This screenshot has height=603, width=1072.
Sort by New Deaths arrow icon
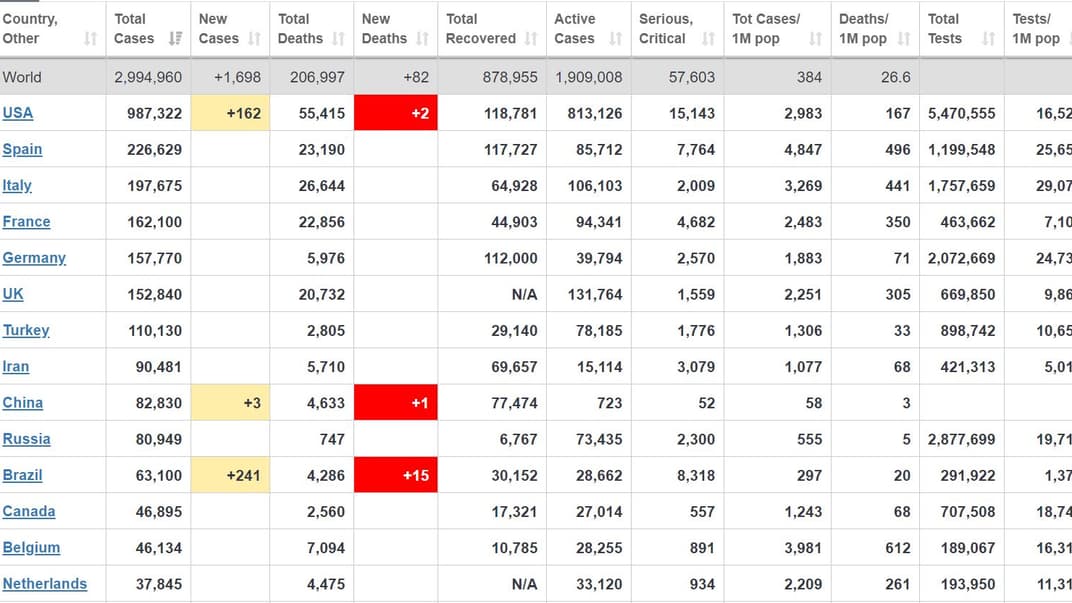(422, 39)
